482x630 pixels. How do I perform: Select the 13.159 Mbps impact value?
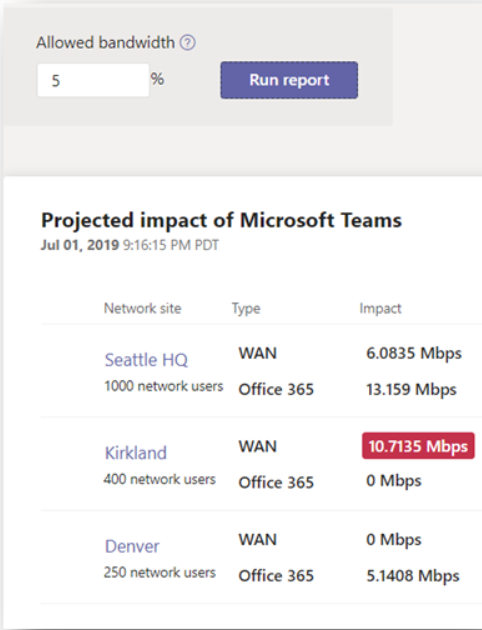[x=411, y=389]
